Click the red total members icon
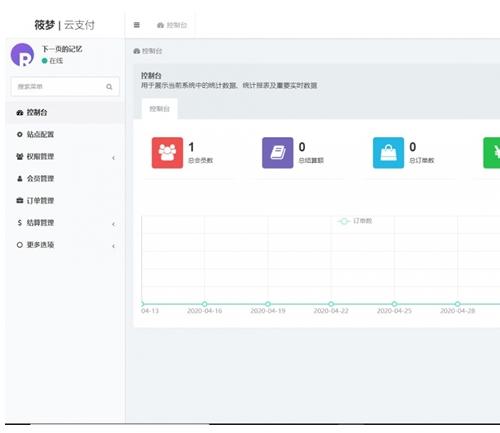The image size is (500, 433). (167, 153)
